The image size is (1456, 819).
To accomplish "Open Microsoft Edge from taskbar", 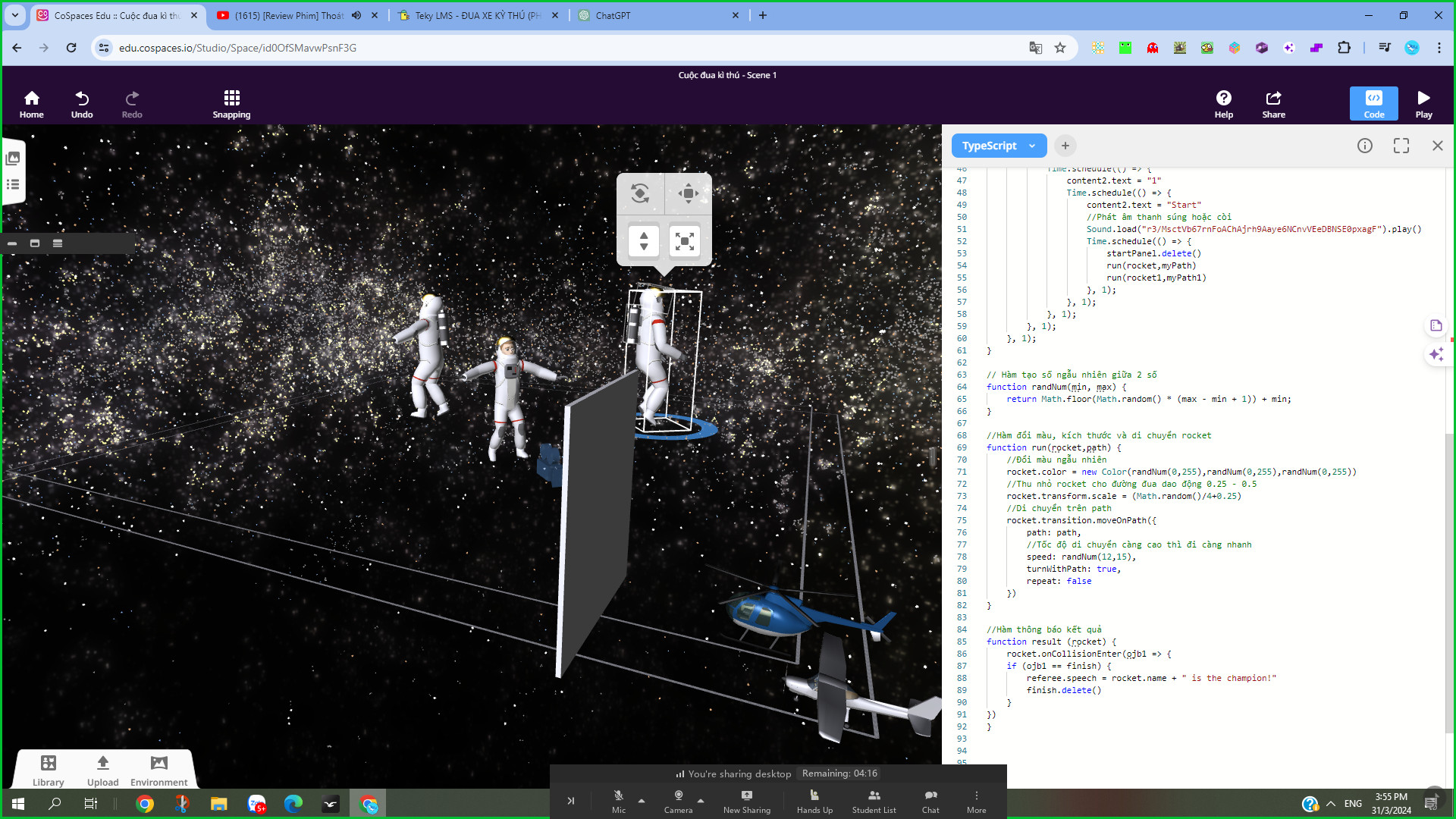I will coord(293,804).
